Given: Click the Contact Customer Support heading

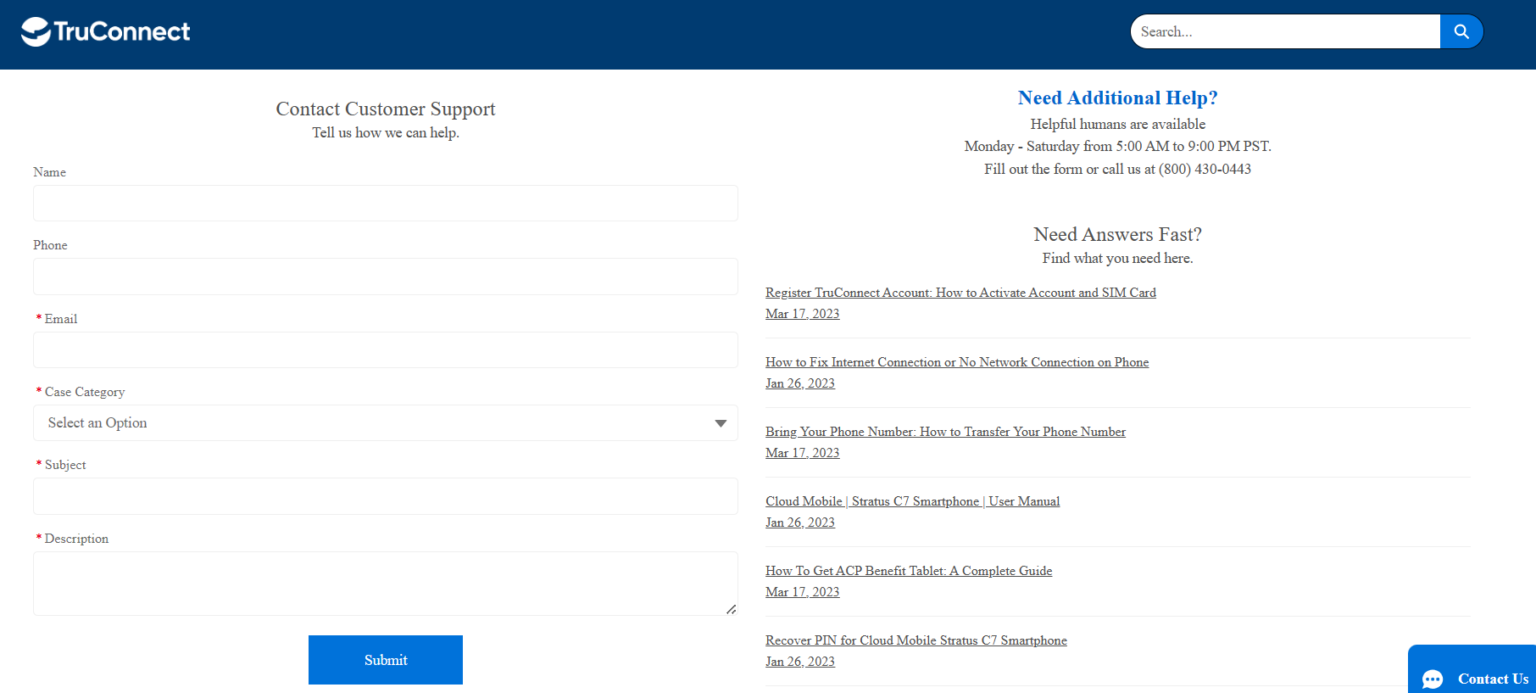Looking at the screenshot, I should click(385, 109).
